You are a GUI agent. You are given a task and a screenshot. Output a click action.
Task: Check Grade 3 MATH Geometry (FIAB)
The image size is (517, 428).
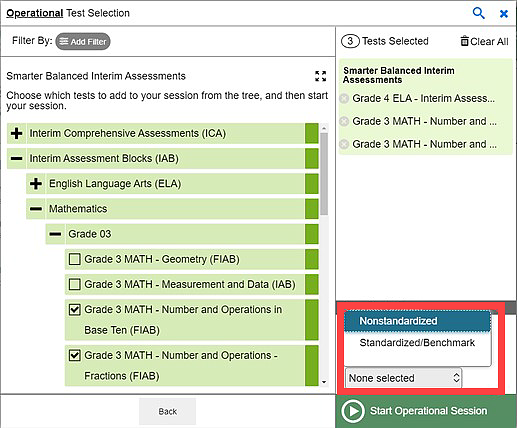click(x=74, y=259)
